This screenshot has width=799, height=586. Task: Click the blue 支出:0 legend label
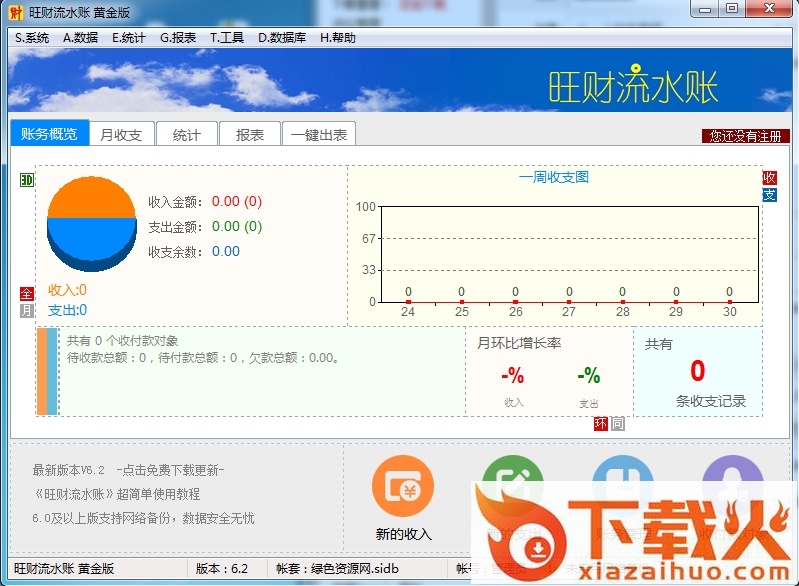click(67, 310)
